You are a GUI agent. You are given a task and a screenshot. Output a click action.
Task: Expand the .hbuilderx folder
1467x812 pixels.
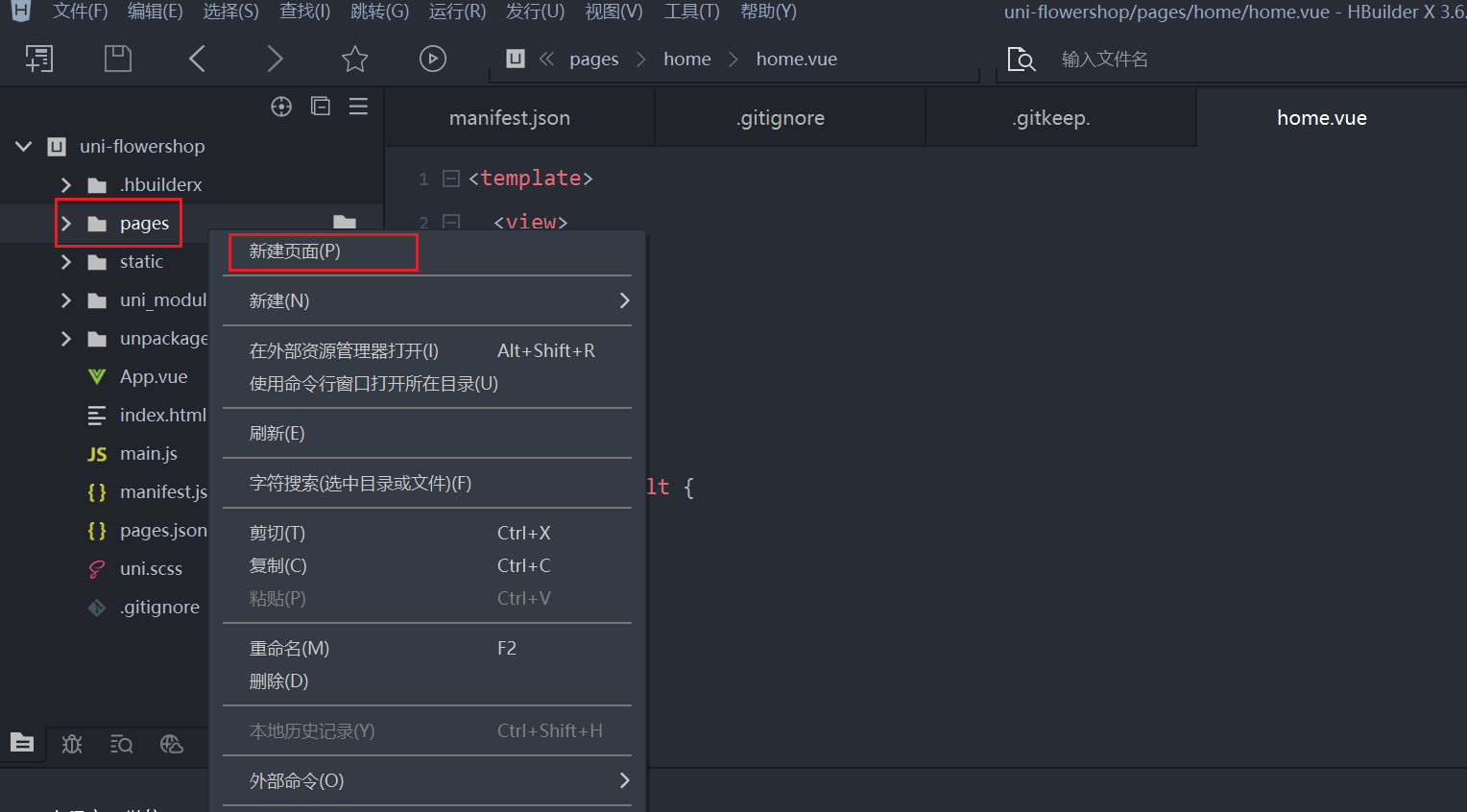[65, 185]
